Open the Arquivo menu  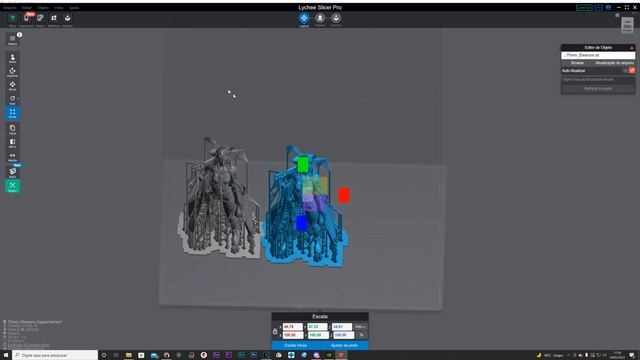click(10, 8)
